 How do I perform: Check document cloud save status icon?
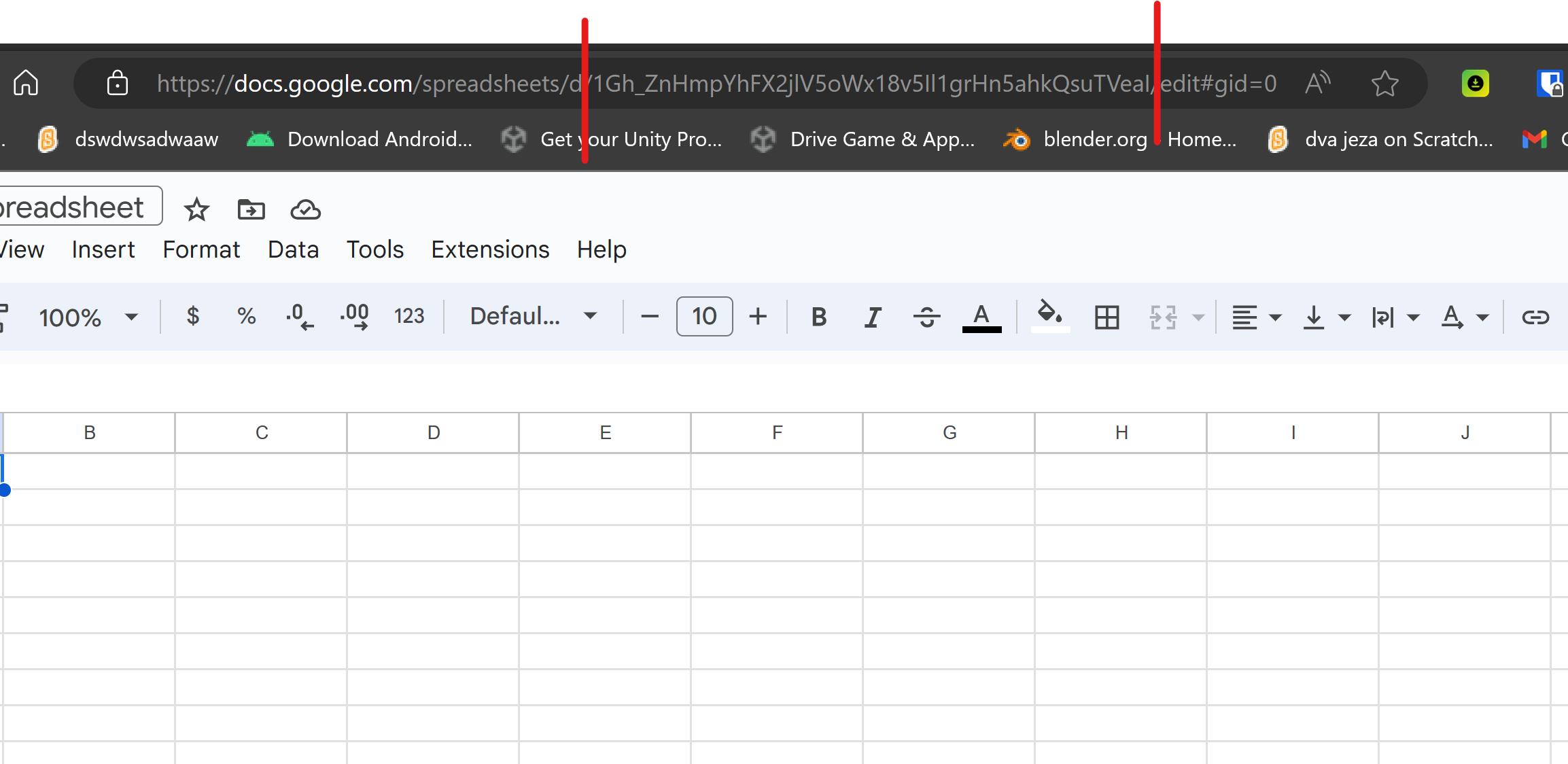coord(305,209)
